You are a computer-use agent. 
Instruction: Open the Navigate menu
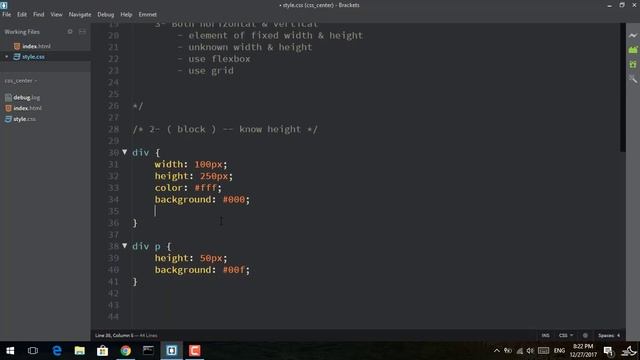[x=80, y=14]
